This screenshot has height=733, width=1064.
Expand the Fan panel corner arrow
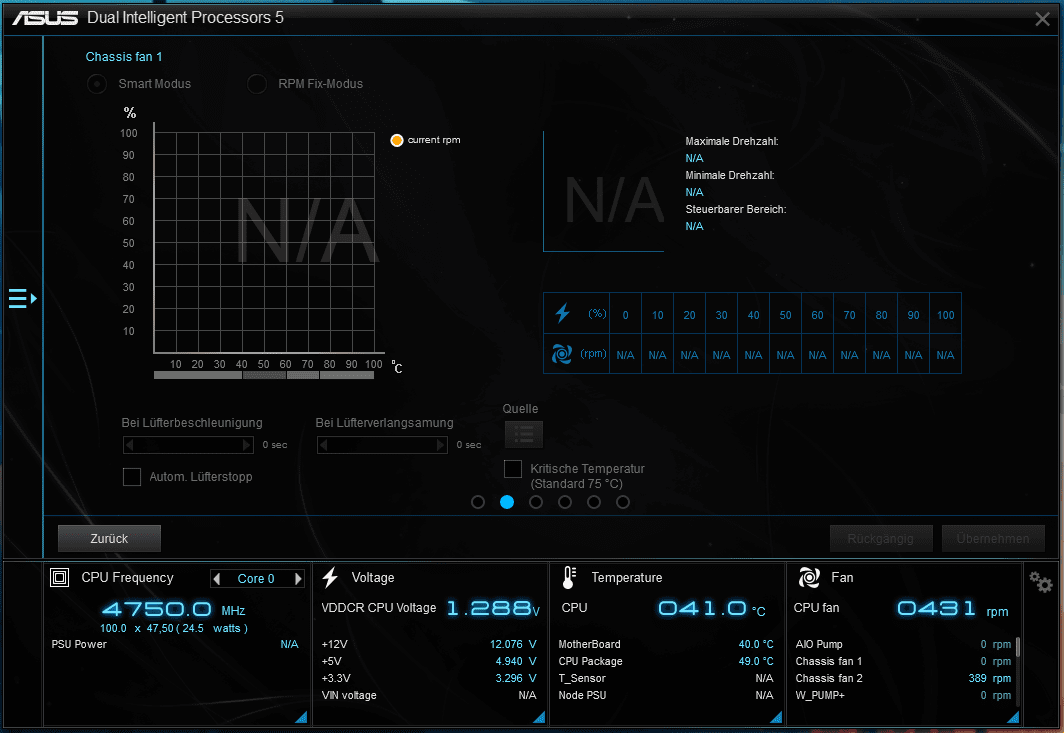[1012, 717]
